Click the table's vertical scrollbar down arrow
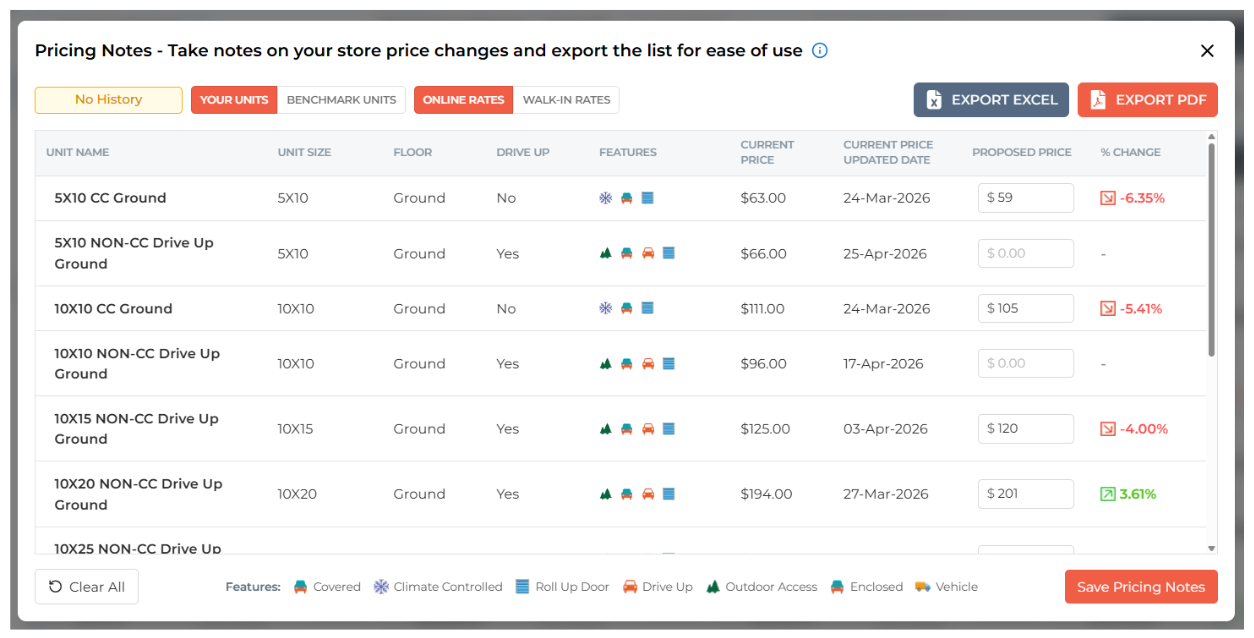The height and width of the screenshot is (638, 1254). pyautogui.click(x=1211, y=548)
